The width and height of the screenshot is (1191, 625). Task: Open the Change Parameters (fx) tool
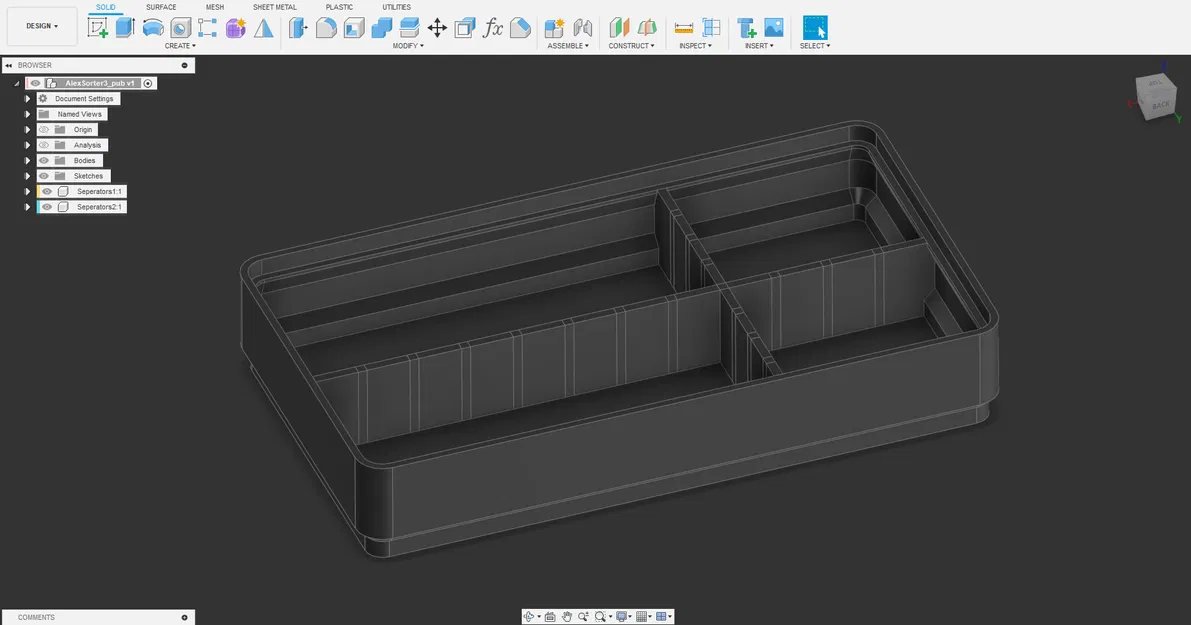coord(493,27)
